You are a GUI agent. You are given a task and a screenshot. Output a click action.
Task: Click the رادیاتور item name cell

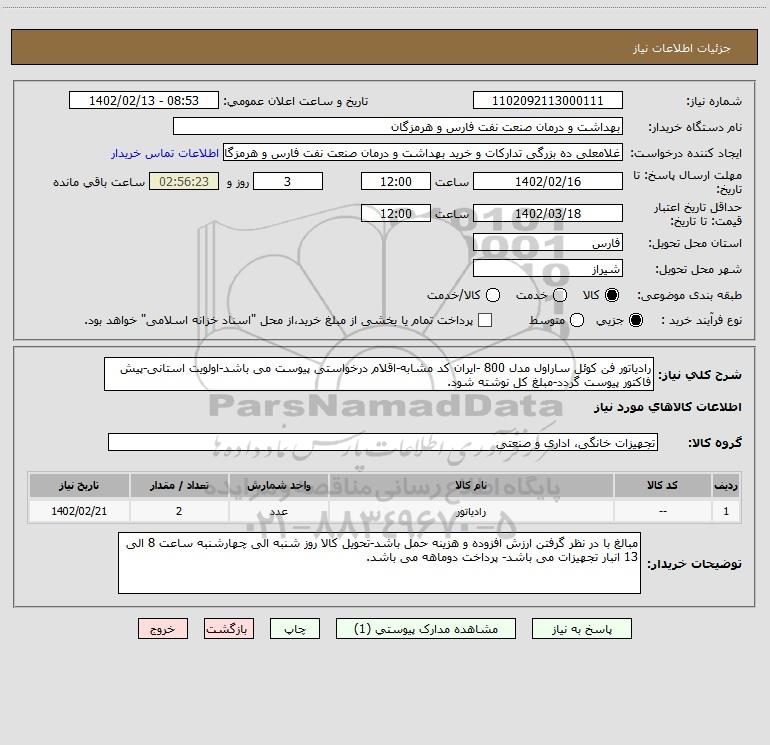[471, 511]
